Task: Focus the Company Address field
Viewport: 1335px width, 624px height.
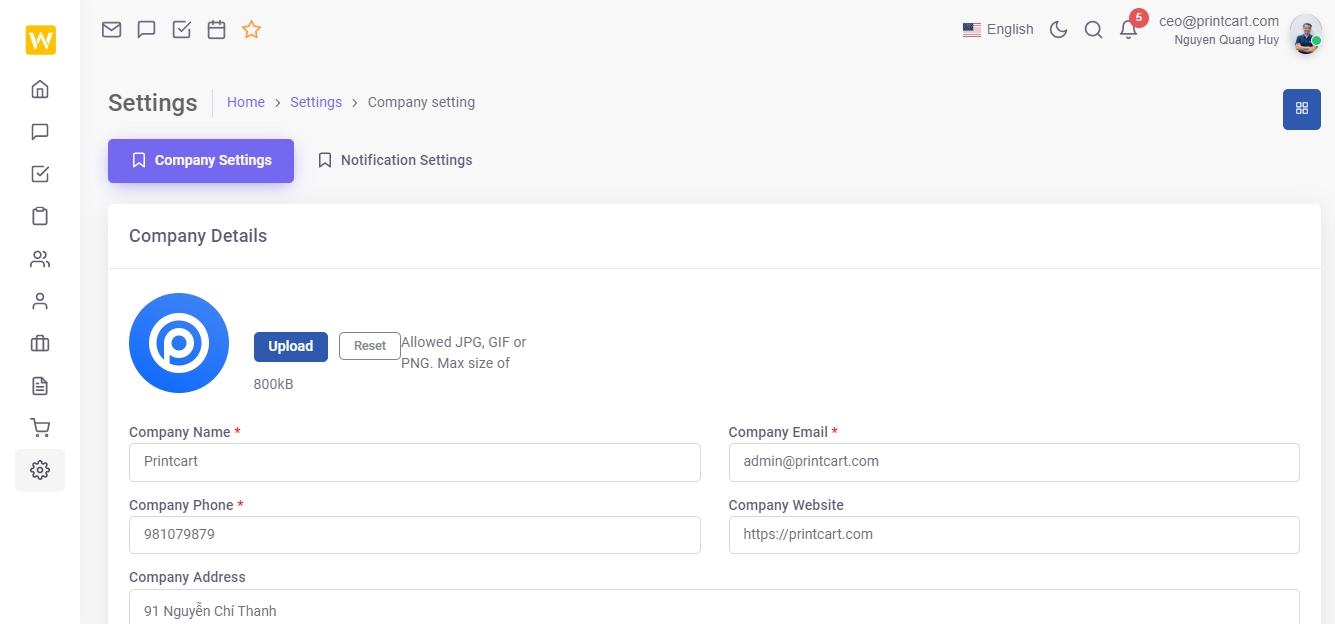Action: [714, 607]
